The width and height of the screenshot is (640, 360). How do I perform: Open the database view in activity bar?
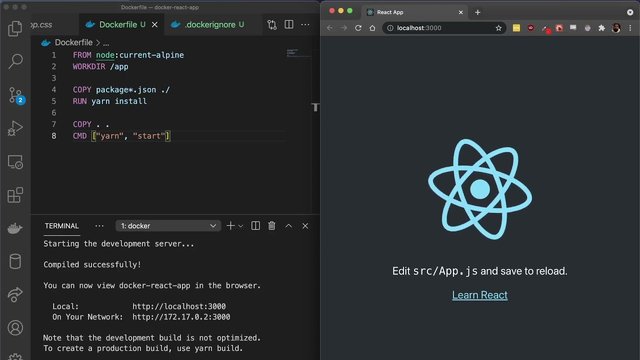click(x=15, y=261)
